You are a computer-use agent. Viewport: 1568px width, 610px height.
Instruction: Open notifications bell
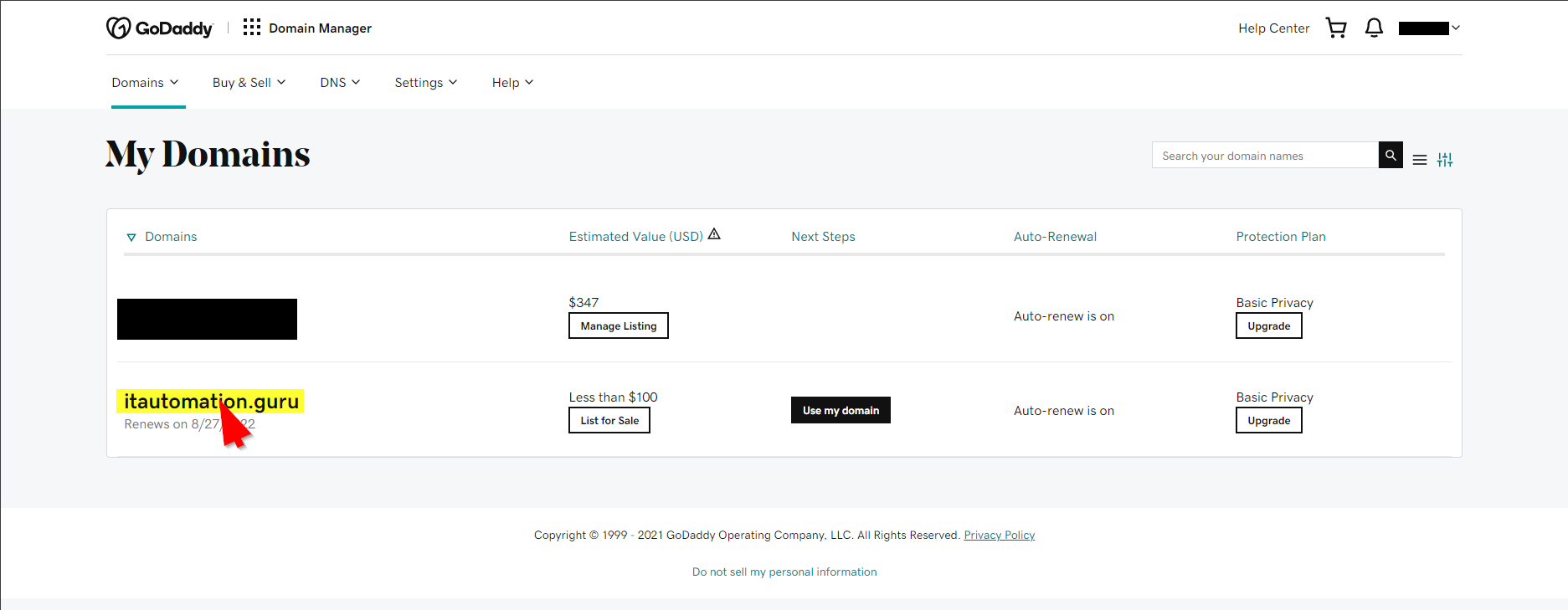tap(1374, 28)
